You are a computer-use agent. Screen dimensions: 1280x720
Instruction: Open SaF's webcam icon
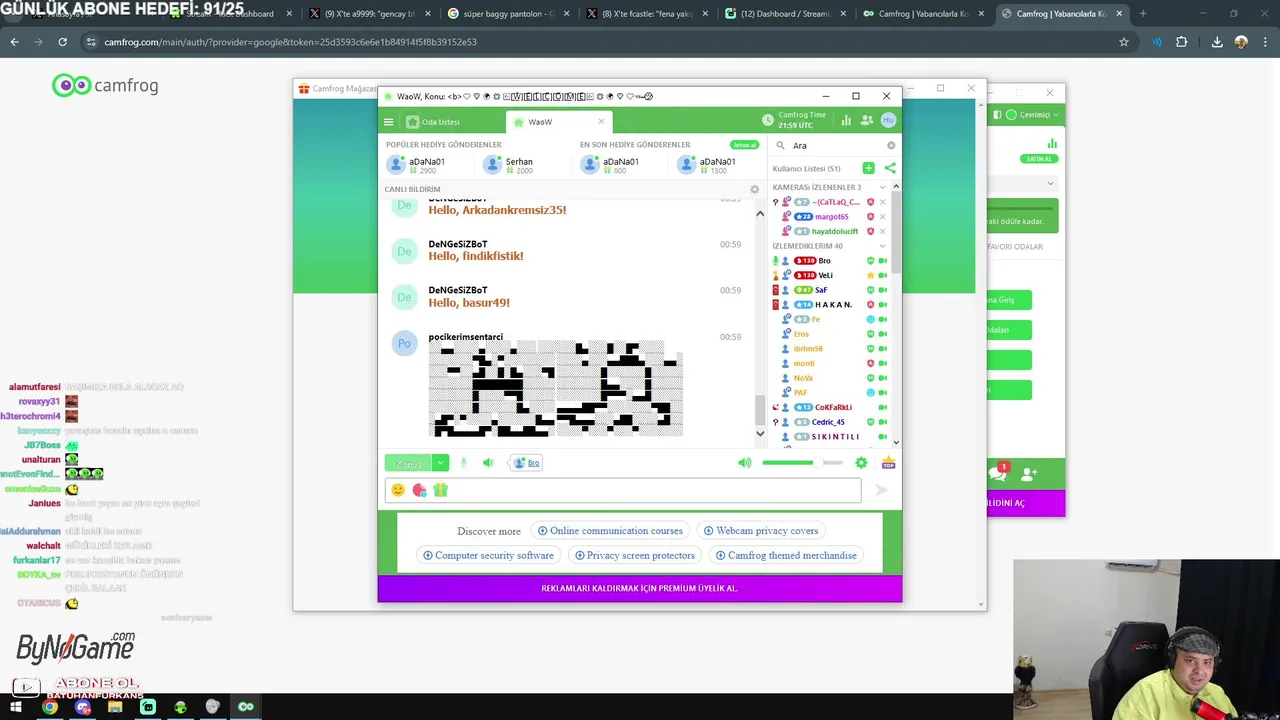[x=882, y=290]
